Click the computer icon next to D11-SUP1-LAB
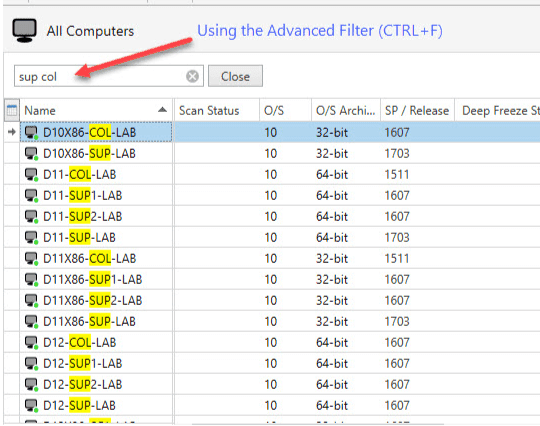This screenshot has height=426, width=540. coord(31,196)
